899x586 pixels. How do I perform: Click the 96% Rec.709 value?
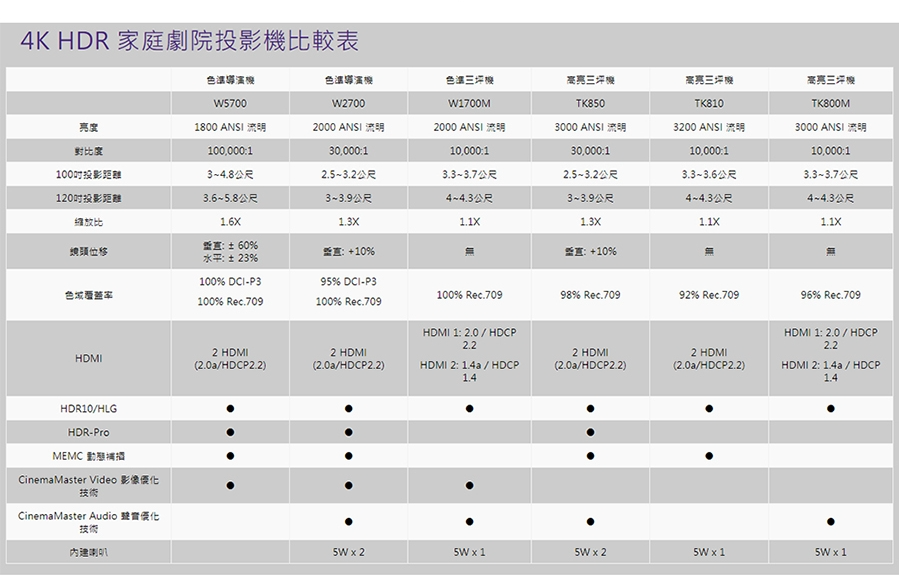click(x=831, y=295)
